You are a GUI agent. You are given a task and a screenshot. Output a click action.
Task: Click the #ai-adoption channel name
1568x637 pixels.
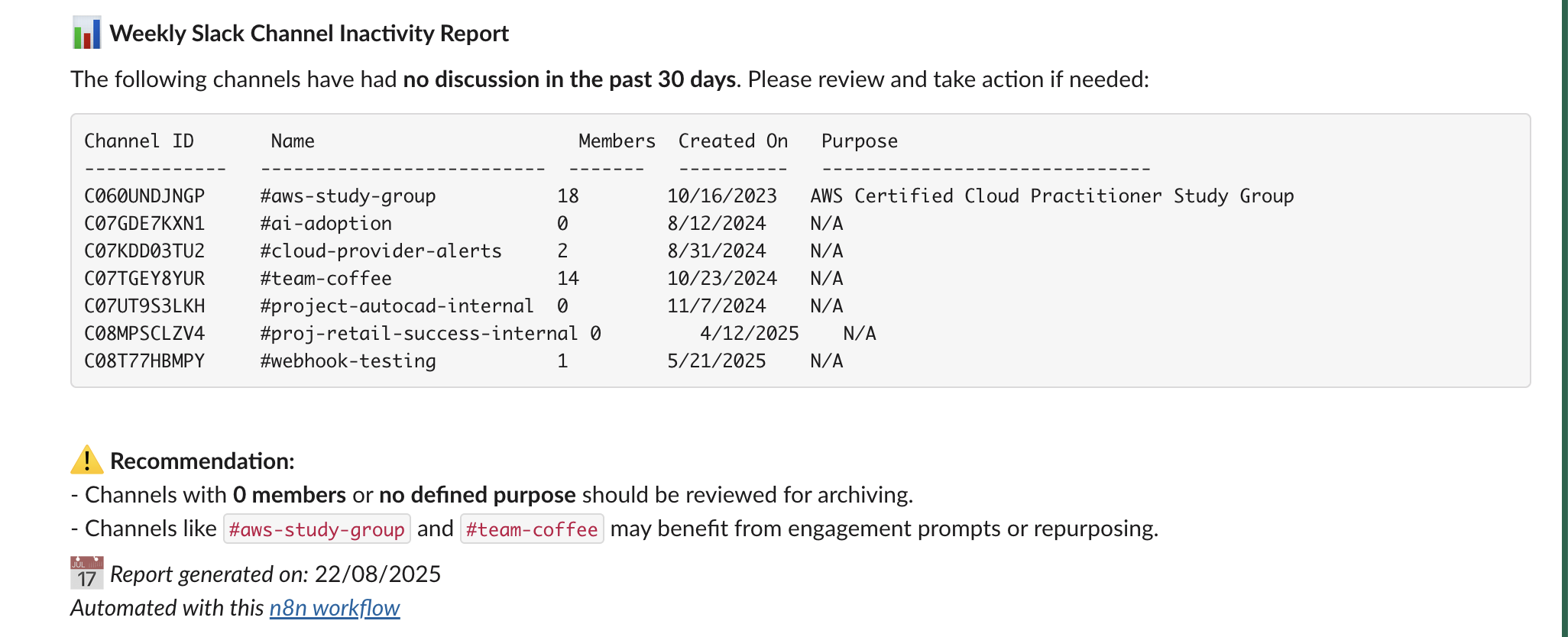(326, 224)
